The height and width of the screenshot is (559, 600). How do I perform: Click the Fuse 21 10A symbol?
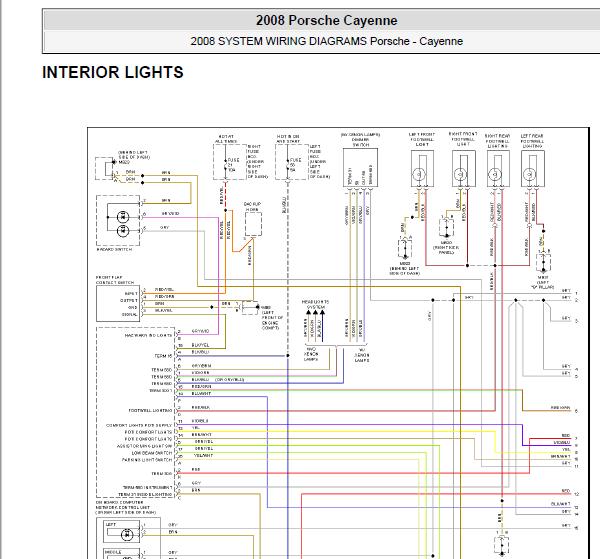[225, 164]
